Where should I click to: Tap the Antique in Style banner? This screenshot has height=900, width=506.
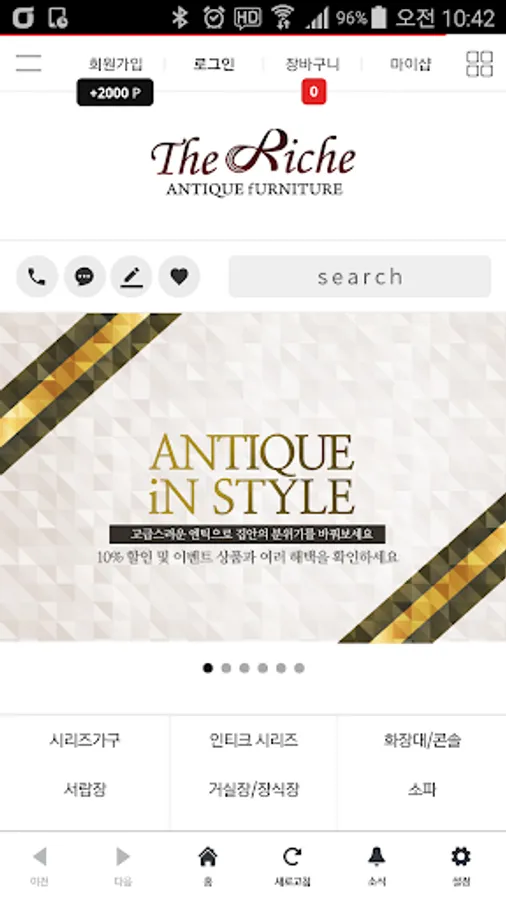[253, 478]
